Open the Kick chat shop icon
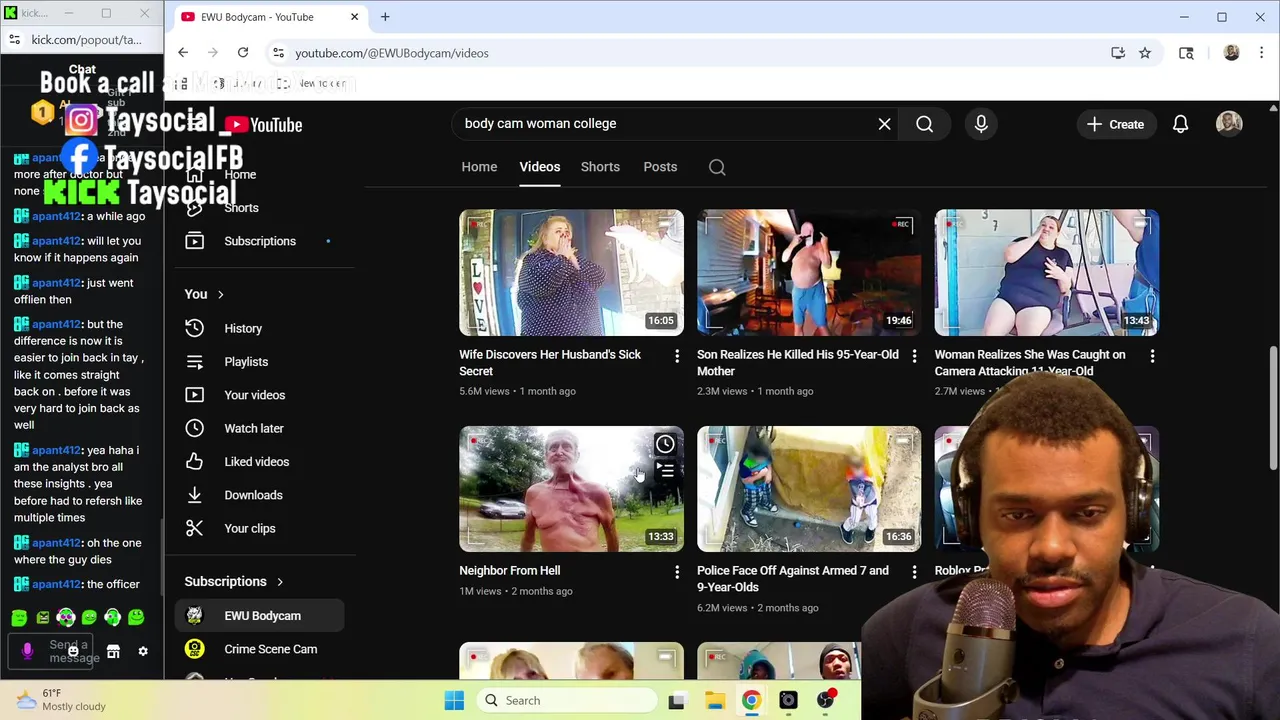Image resolution: width=1280 pixels, height=720 pixels. pos(113,651)
